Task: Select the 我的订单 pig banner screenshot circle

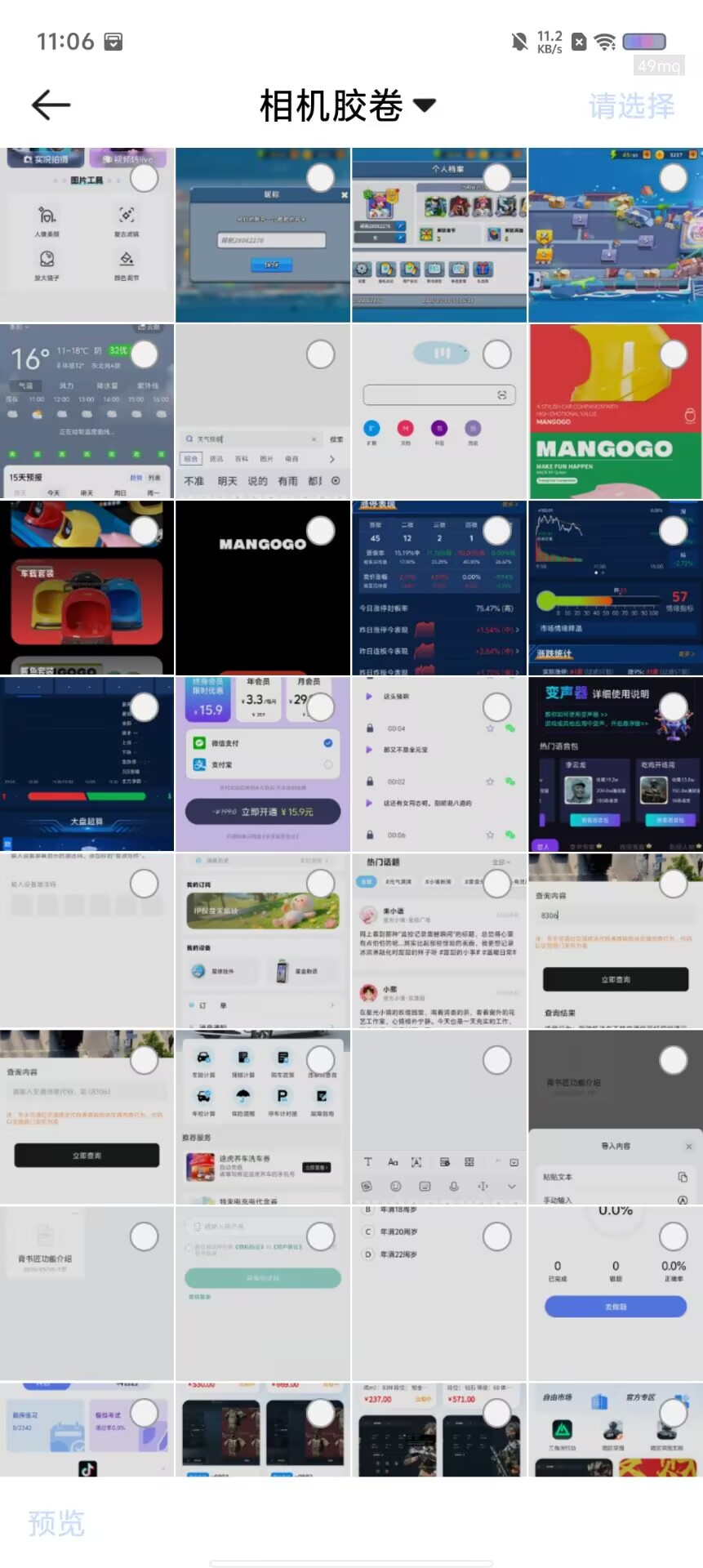Action: coord(321,884)
